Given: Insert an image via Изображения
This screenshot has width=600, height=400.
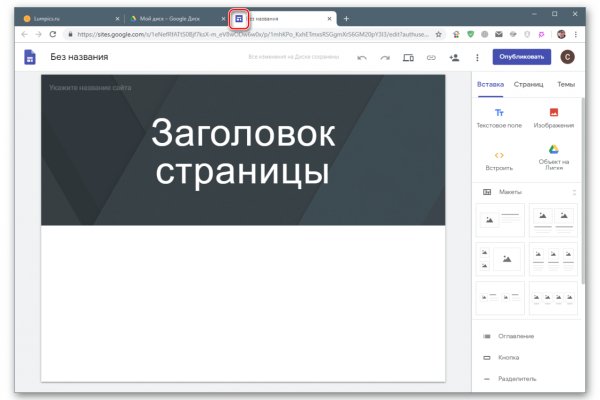Looking at the screenshot, I should pos(553,118).
